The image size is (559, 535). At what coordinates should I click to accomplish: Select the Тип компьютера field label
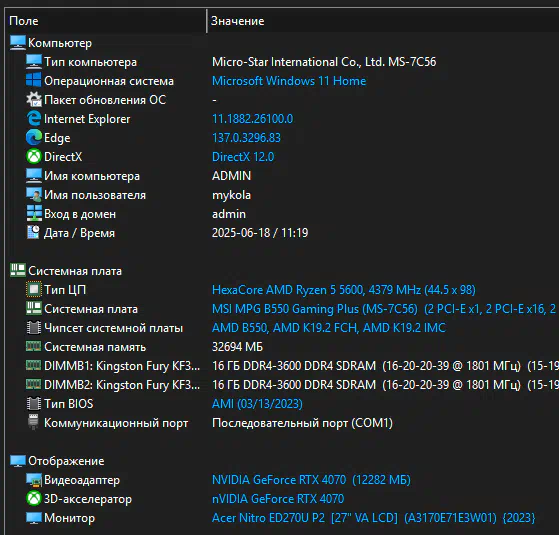tap(90, 62)
